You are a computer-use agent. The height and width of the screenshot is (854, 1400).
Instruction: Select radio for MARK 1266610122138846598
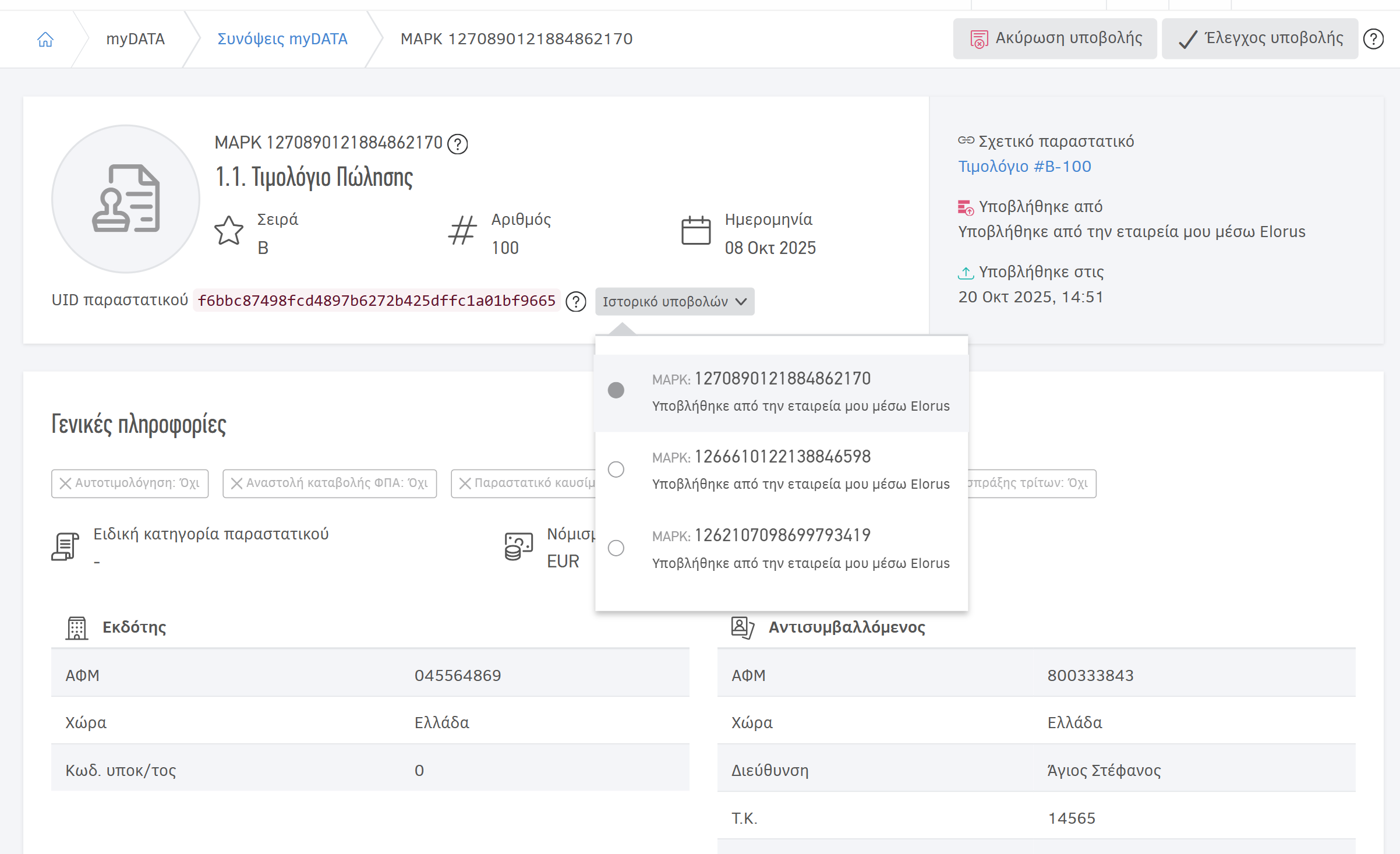(x=616, y=470)
